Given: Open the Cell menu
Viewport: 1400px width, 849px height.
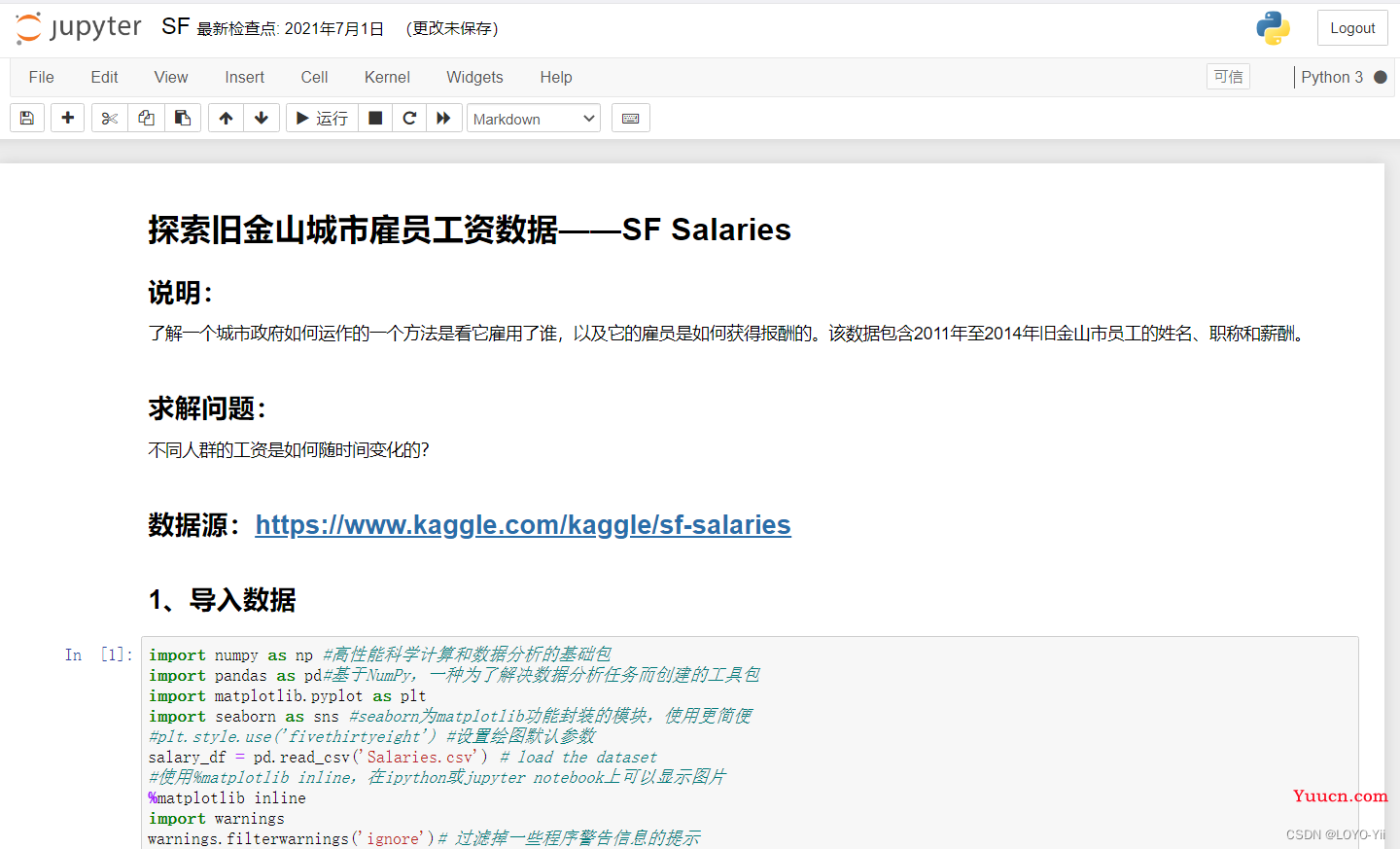Looking at the screenshot, I should pyautogui.click(x=314, y=77).
